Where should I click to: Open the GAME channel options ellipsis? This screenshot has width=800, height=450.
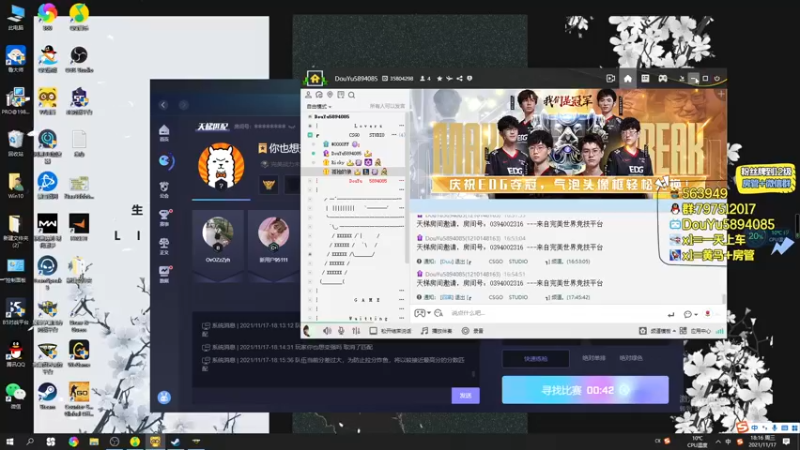pos(402,300)
